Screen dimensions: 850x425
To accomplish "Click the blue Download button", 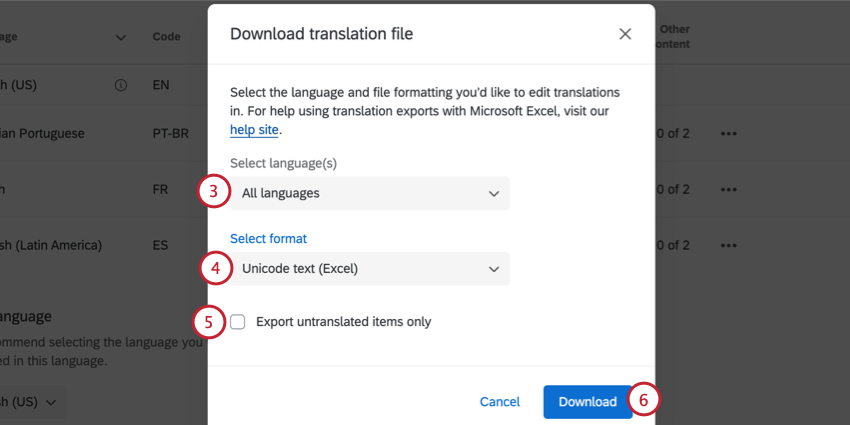I will tap(587, 401).
